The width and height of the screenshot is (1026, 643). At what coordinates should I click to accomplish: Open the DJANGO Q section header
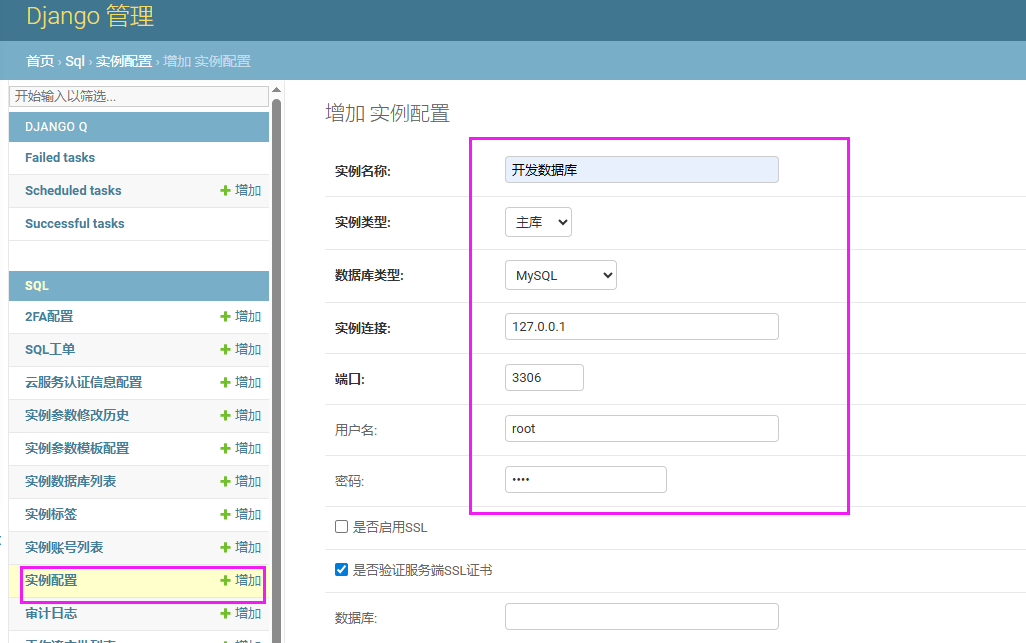click(56, 127)
